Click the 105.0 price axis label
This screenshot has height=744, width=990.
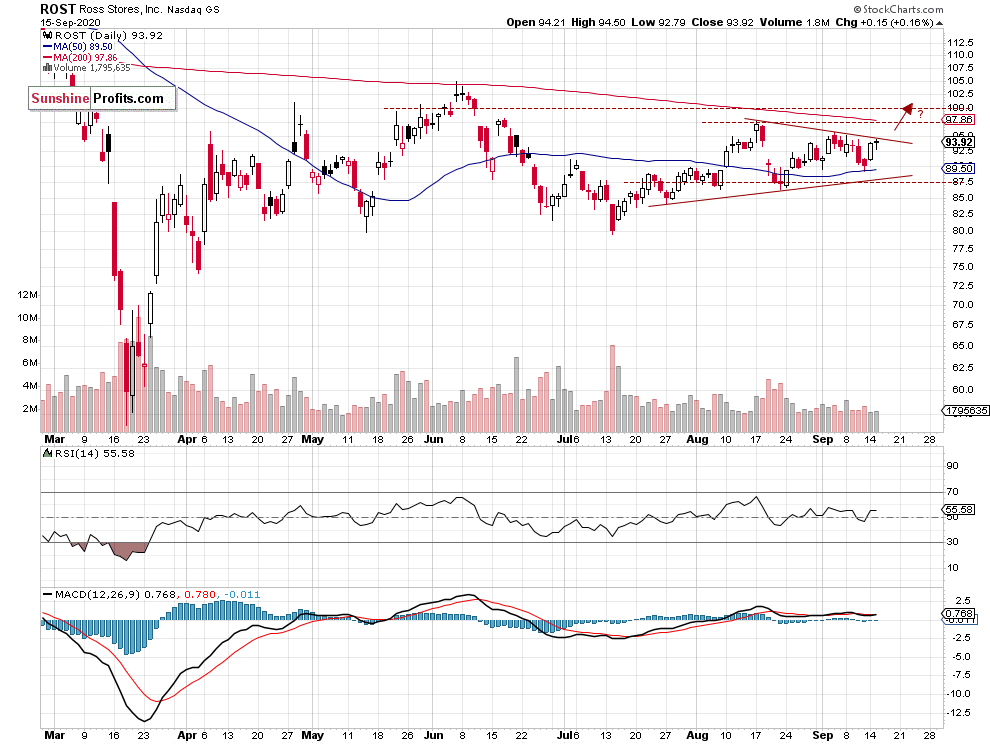pos(960,80)
